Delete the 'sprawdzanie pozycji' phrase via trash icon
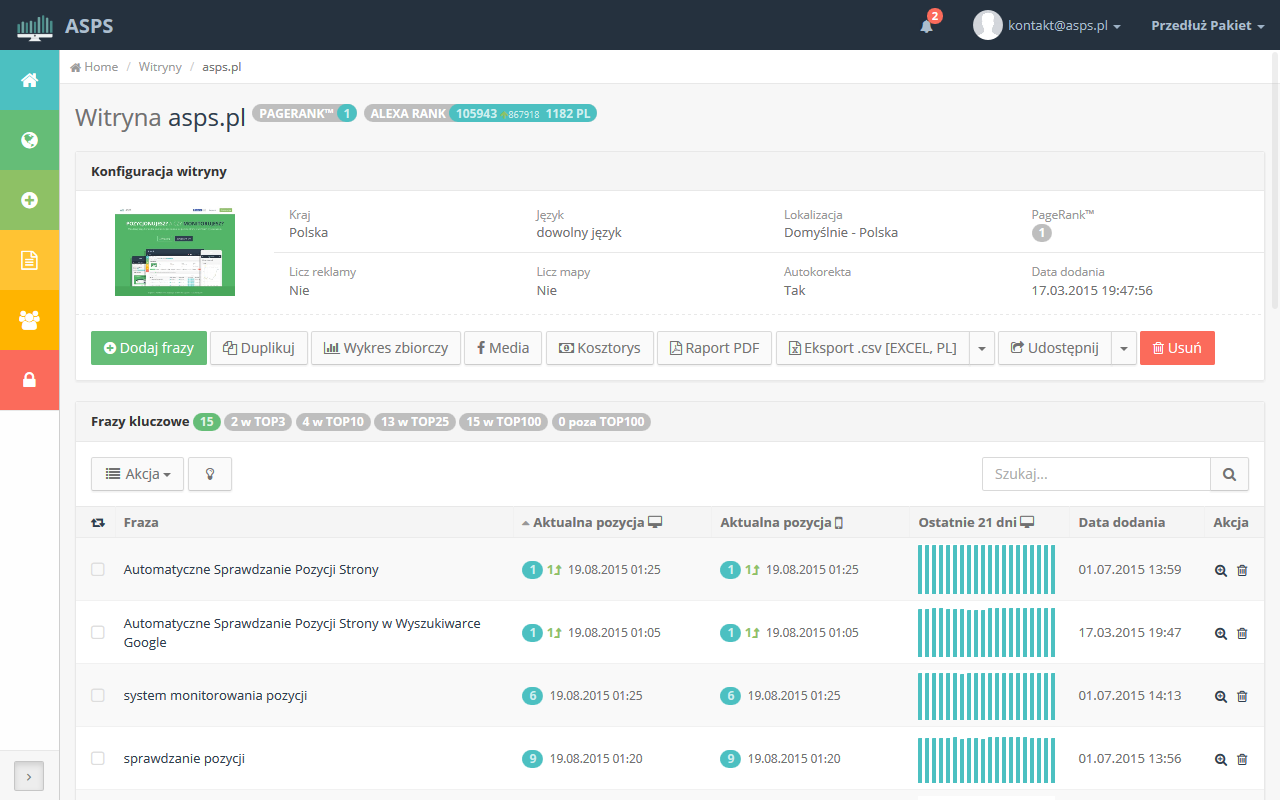The height and width of the screenshot is (800, 1280). 1242,759
